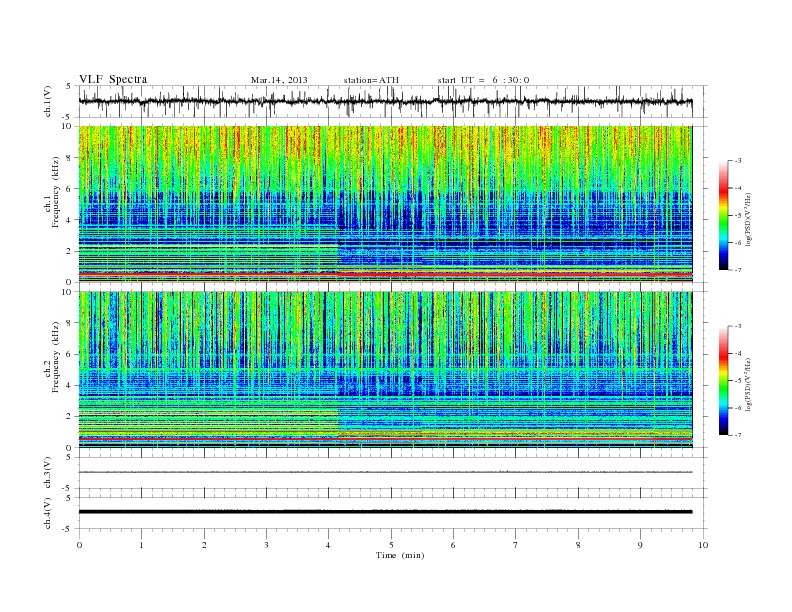Image resolution: width=792 pixels, height=612 pixels.
Task: Click time-axis tick label "1"
Action: tap(141, 545)
